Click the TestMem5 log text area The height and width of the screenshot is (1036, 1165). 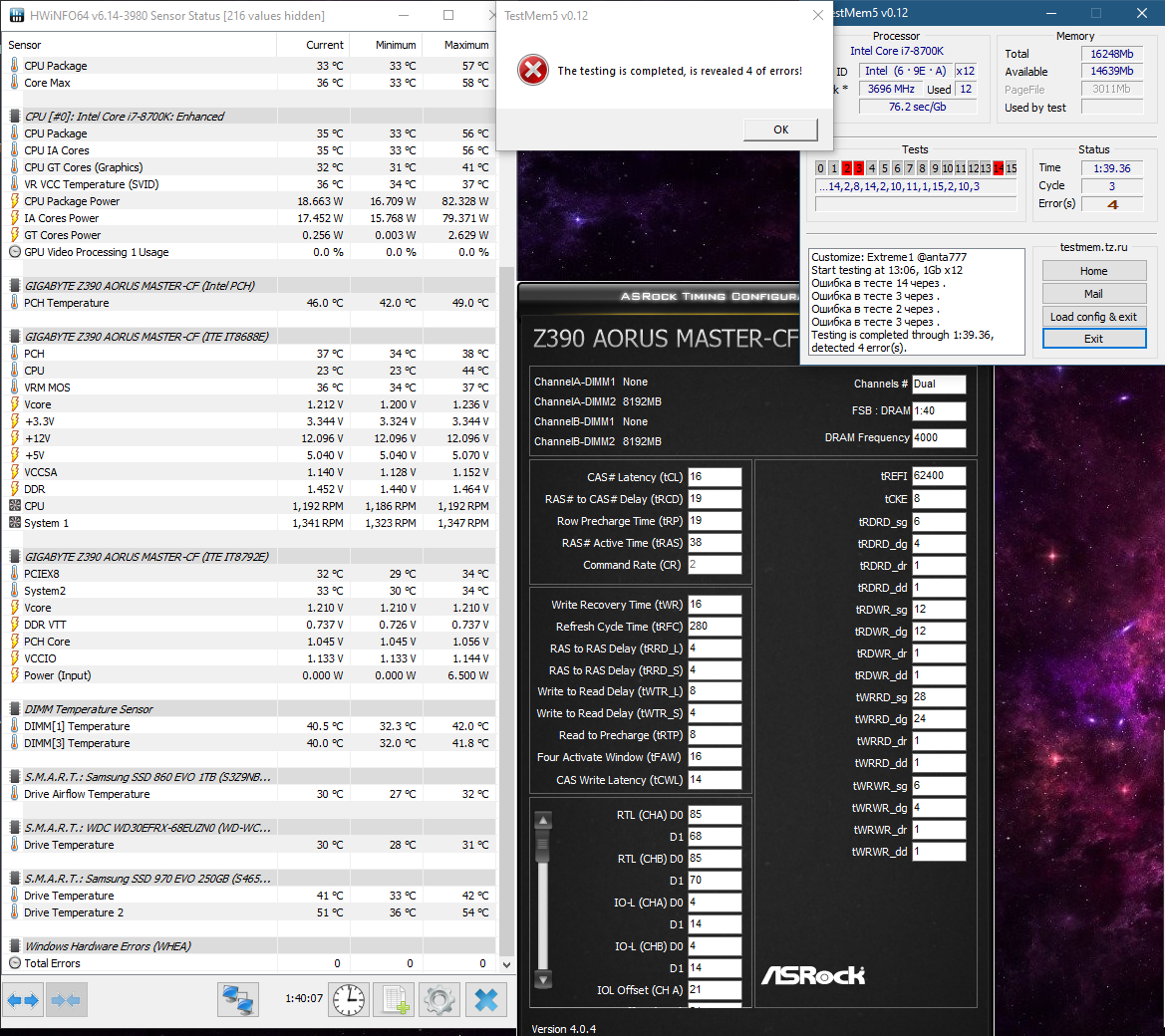917,302
